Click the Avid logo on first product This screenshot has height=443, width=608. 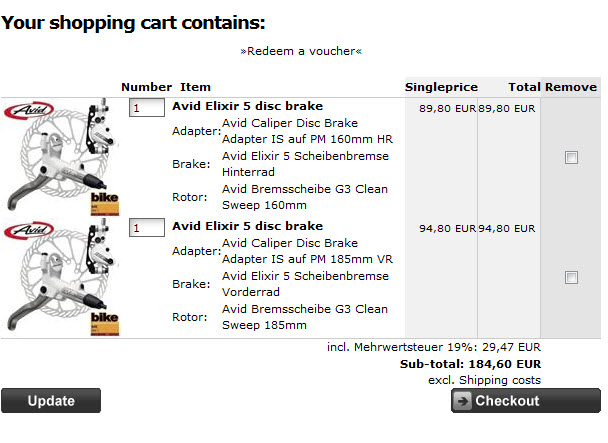tap(29, 111)
